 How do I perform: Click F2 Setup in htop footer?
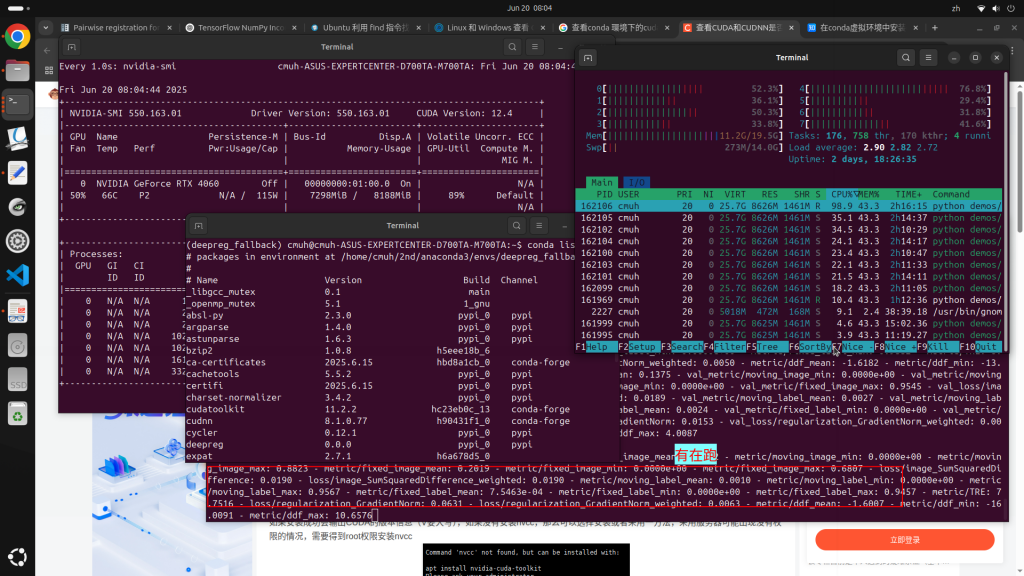pyautogui.click(x=639, y=347)
